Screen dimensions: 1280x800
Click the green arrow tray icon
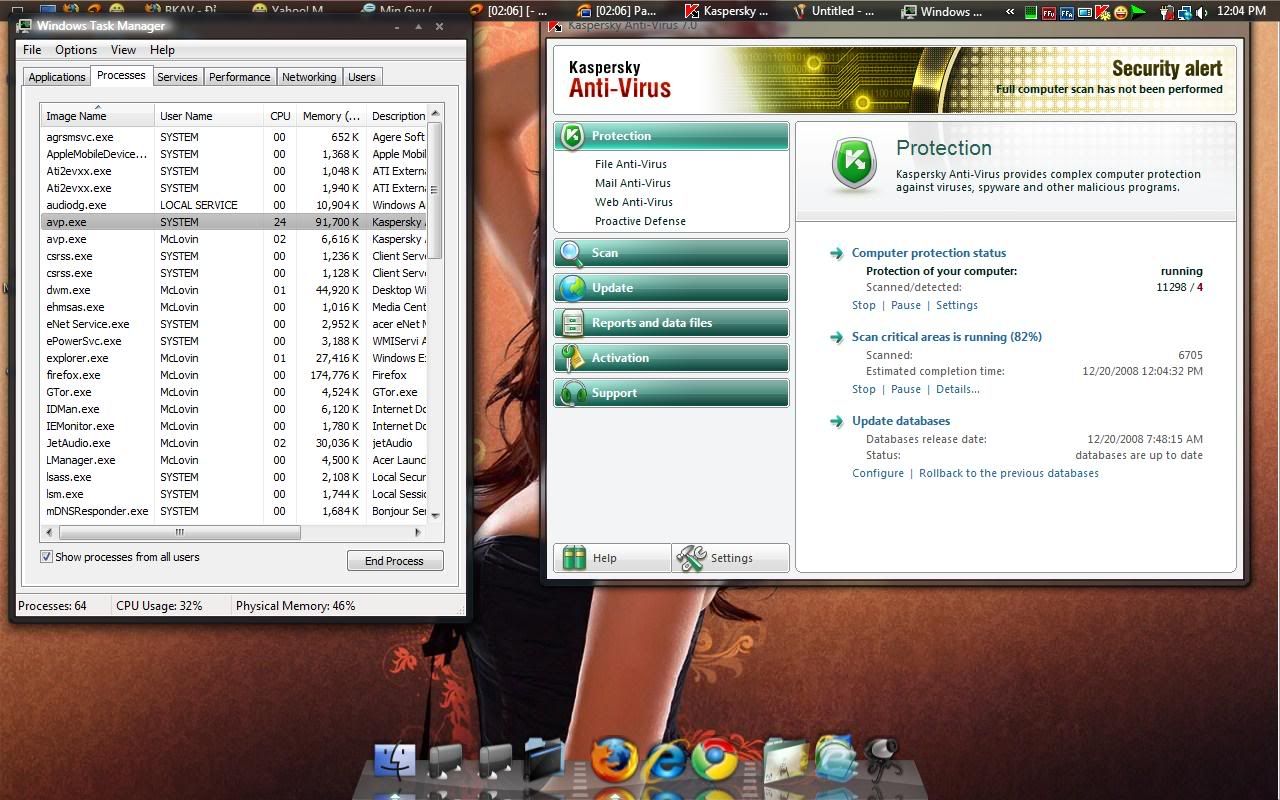1138,12
